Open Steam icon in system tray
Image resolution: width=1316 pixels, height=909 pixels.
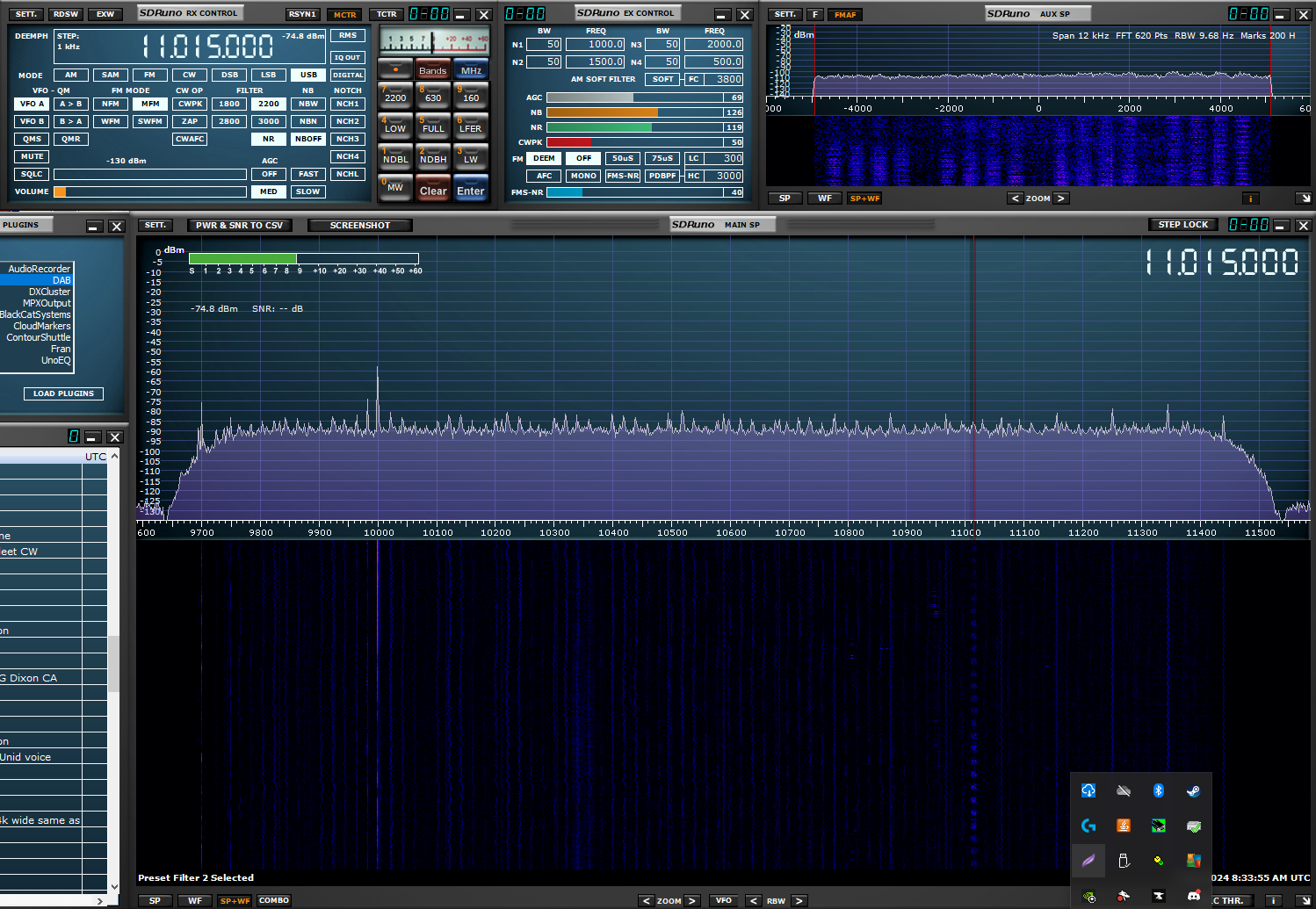(1193, 790)
